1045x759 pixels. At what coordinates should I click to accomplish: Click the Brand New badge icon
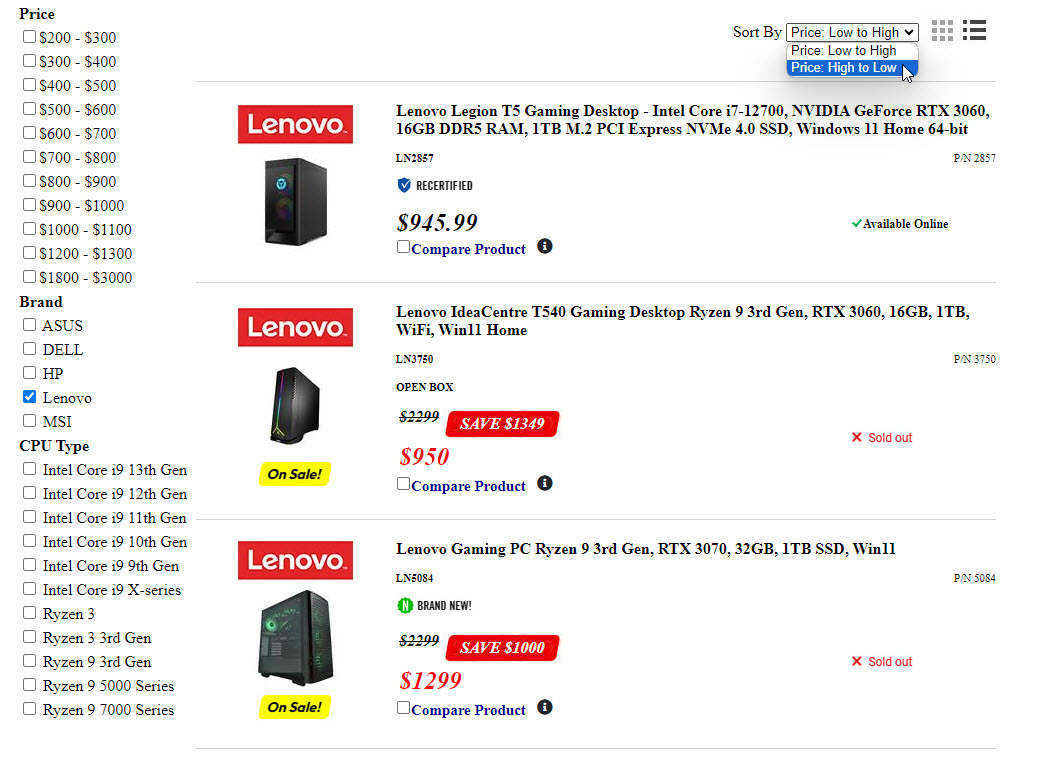coord(405,605)
